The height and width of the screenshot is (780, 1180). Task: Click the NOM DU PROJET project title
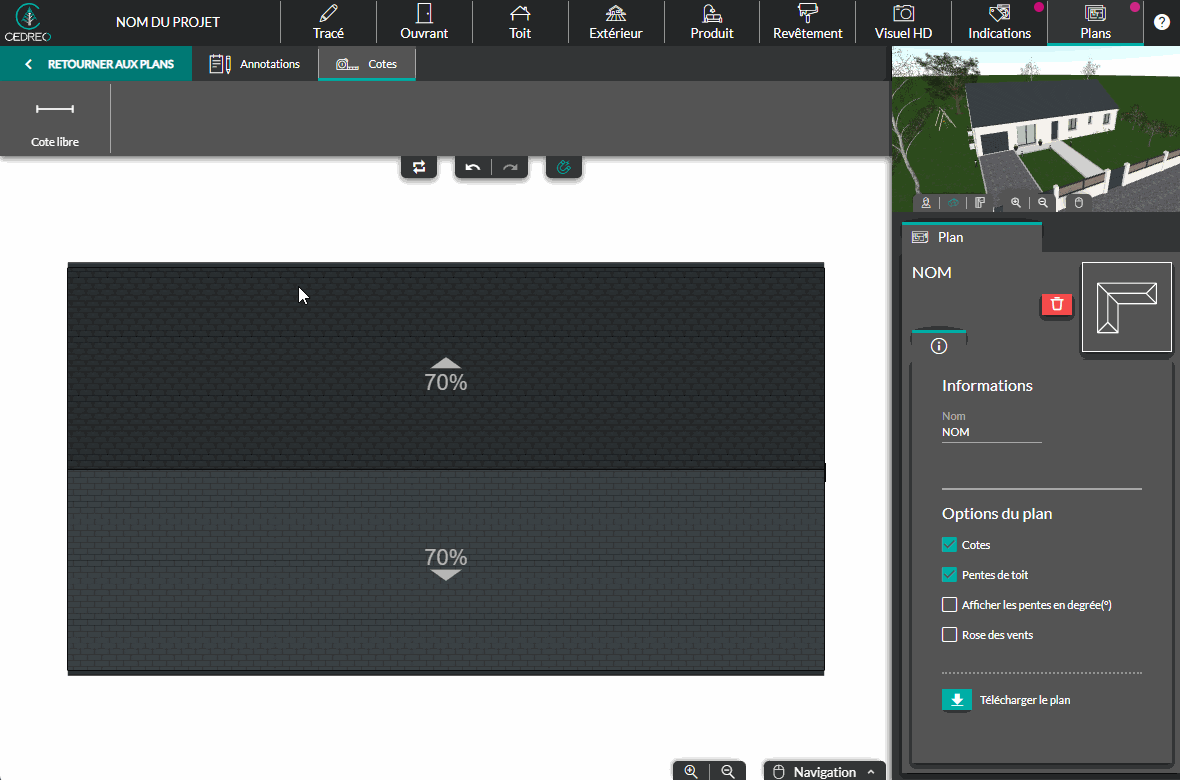168,22
